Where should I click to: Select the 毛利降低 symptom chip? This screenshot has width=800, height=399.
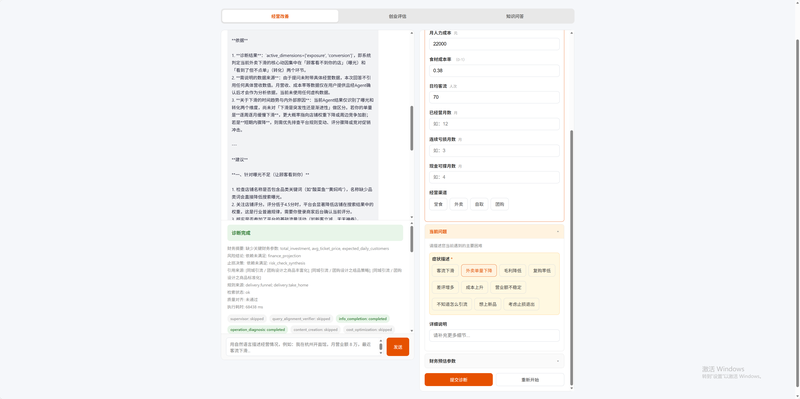click(512, 270)
